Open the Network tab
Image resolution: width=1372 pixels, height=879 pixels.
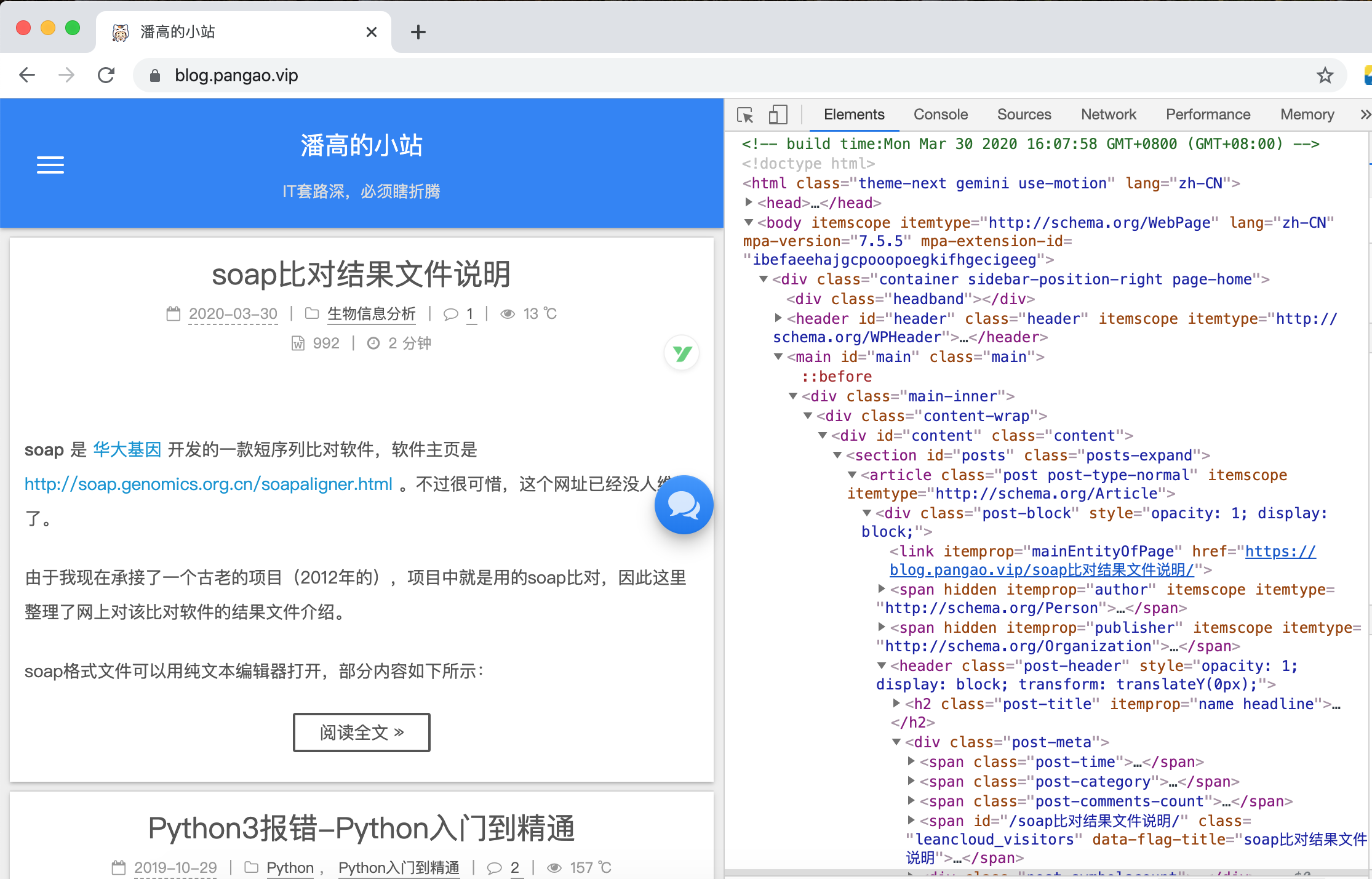tap(1108, 114)
